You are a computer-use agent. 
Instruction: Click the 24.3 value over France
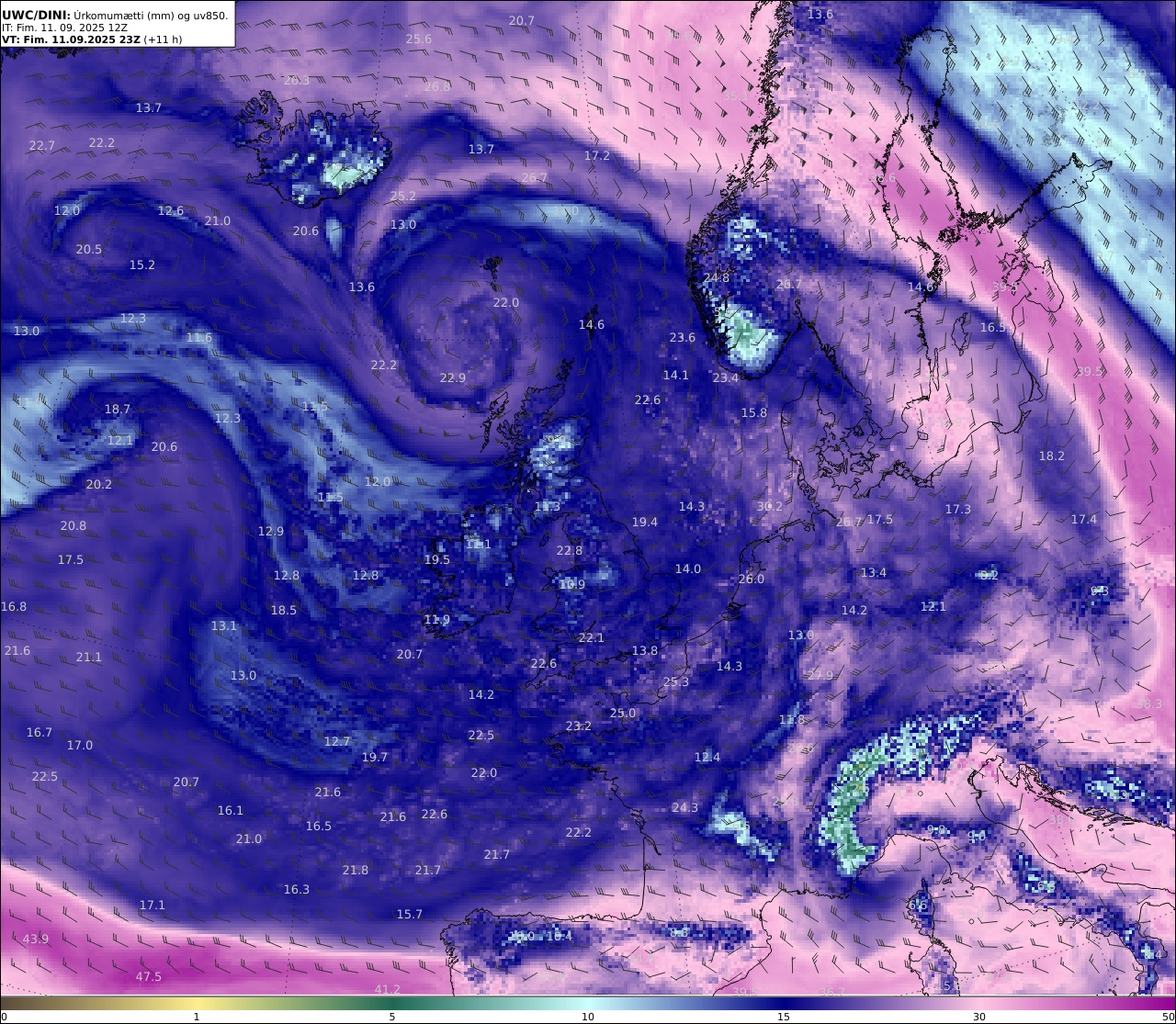(685, 807)
